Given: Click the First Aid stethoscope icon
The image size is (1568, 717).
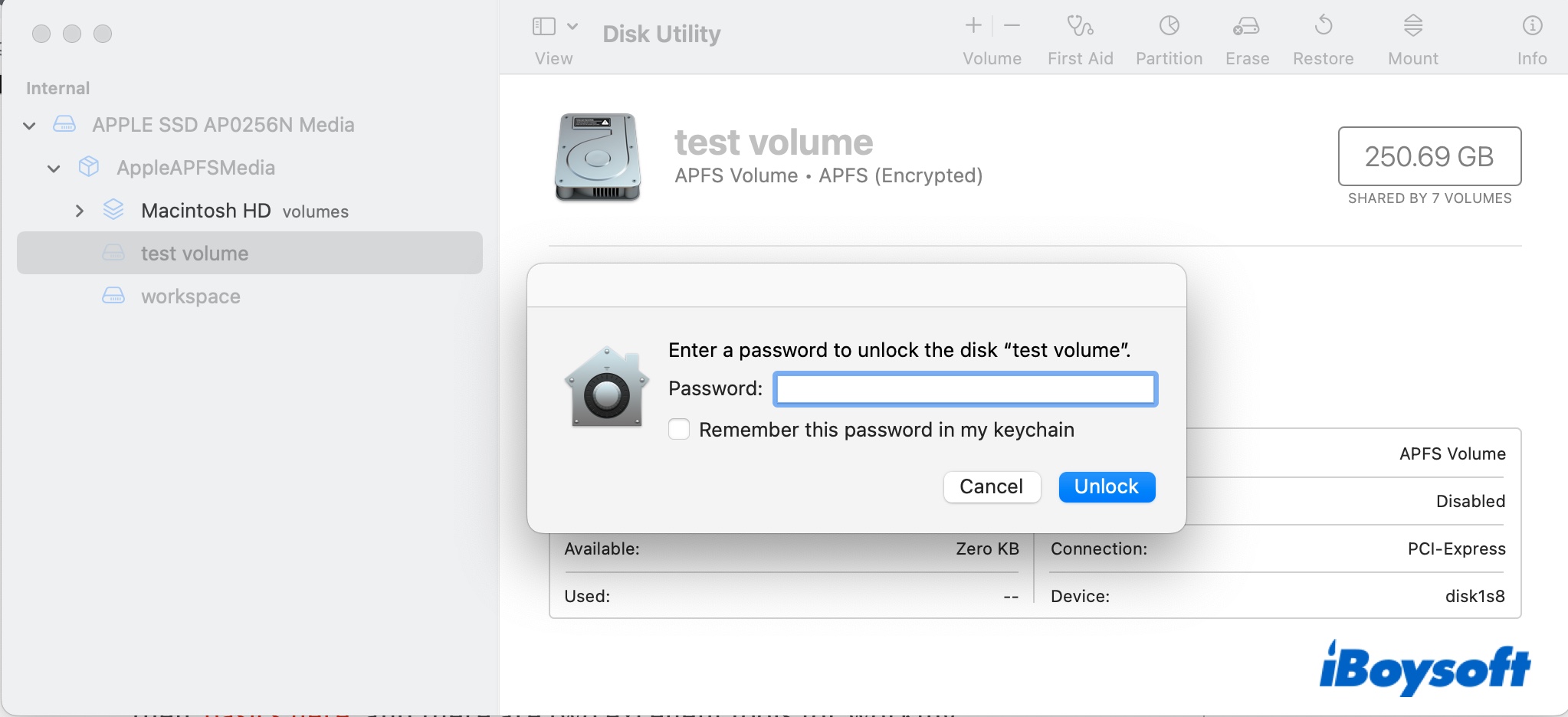Looking at the screenshot, I should point(1080,27).
